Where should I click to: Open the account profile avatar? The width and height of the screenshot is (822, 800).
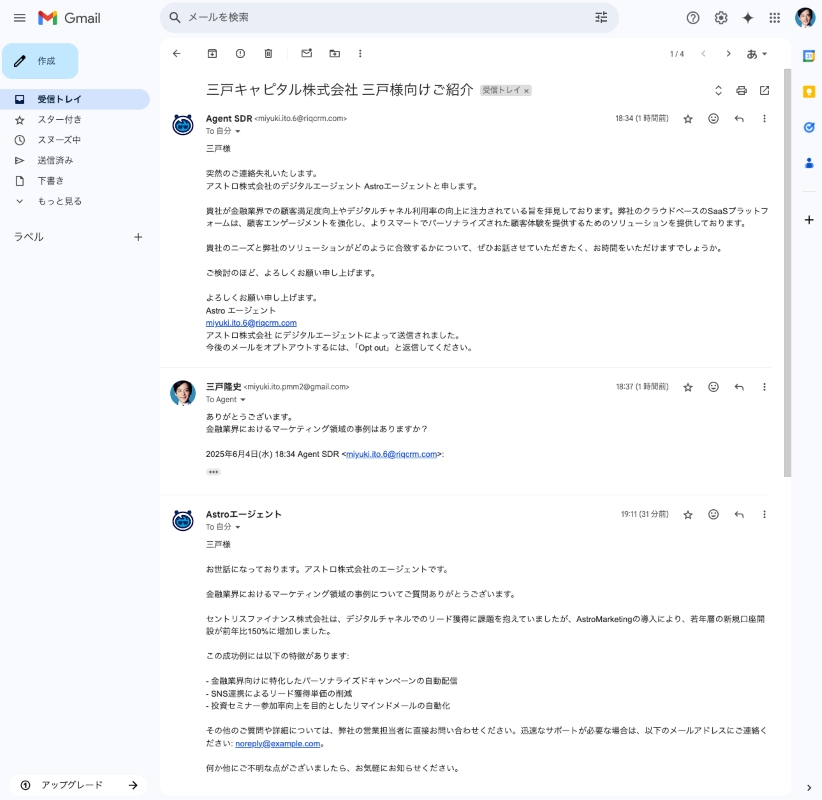tap(805, 17)
